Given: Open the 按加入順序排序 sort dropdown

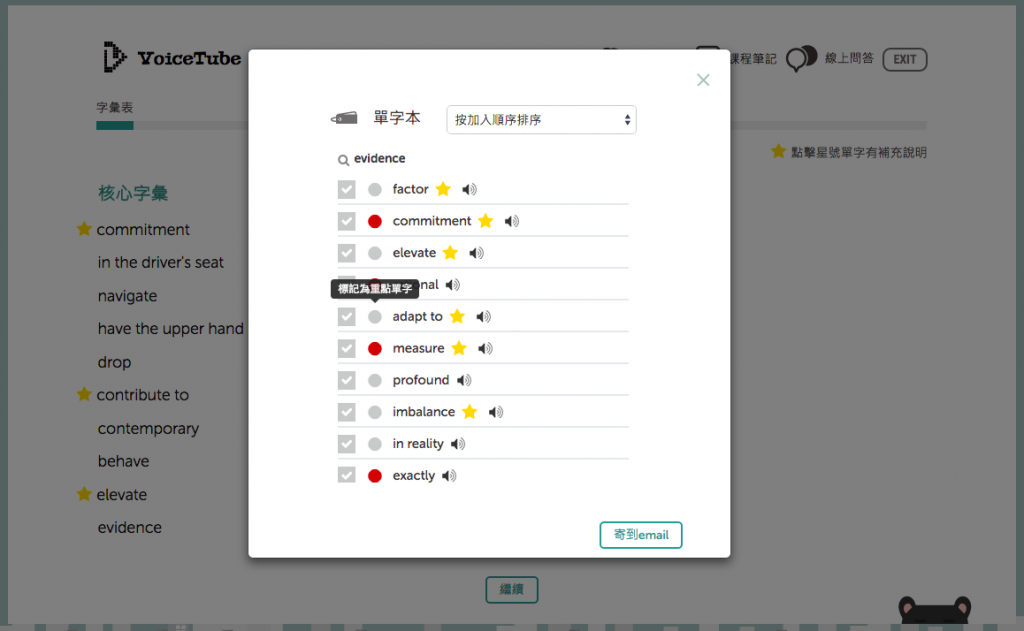Looking at the screenshot, I should coord(541,119).
